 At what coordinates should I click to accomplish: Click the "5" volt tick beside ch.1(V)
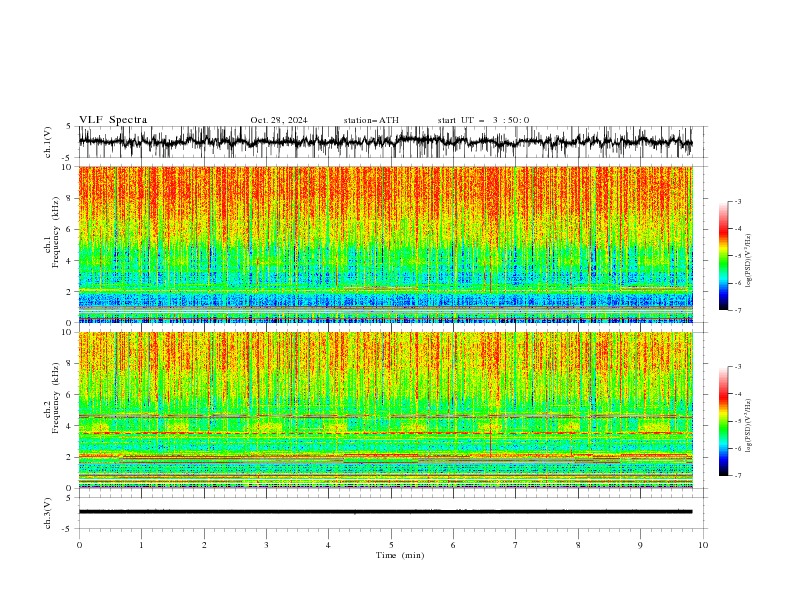click(68, 127)
